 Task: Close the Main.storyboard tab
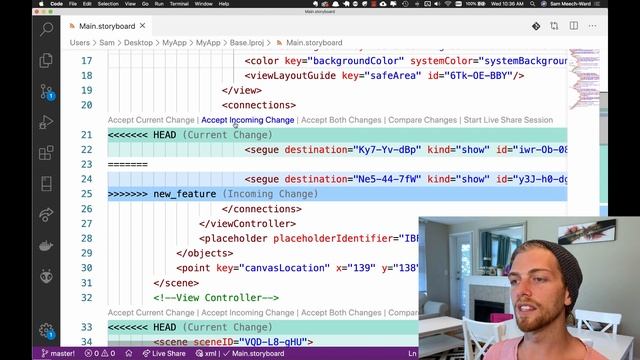coord(142,26)
